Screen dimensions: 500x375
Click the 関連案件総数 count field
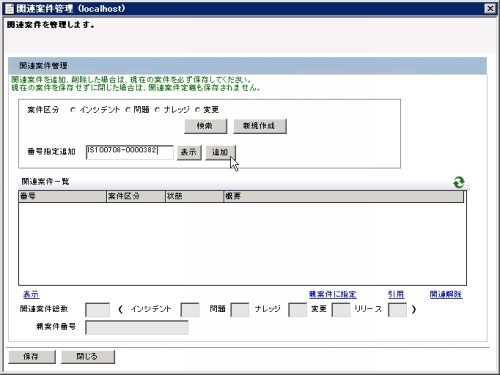(98, 310)
